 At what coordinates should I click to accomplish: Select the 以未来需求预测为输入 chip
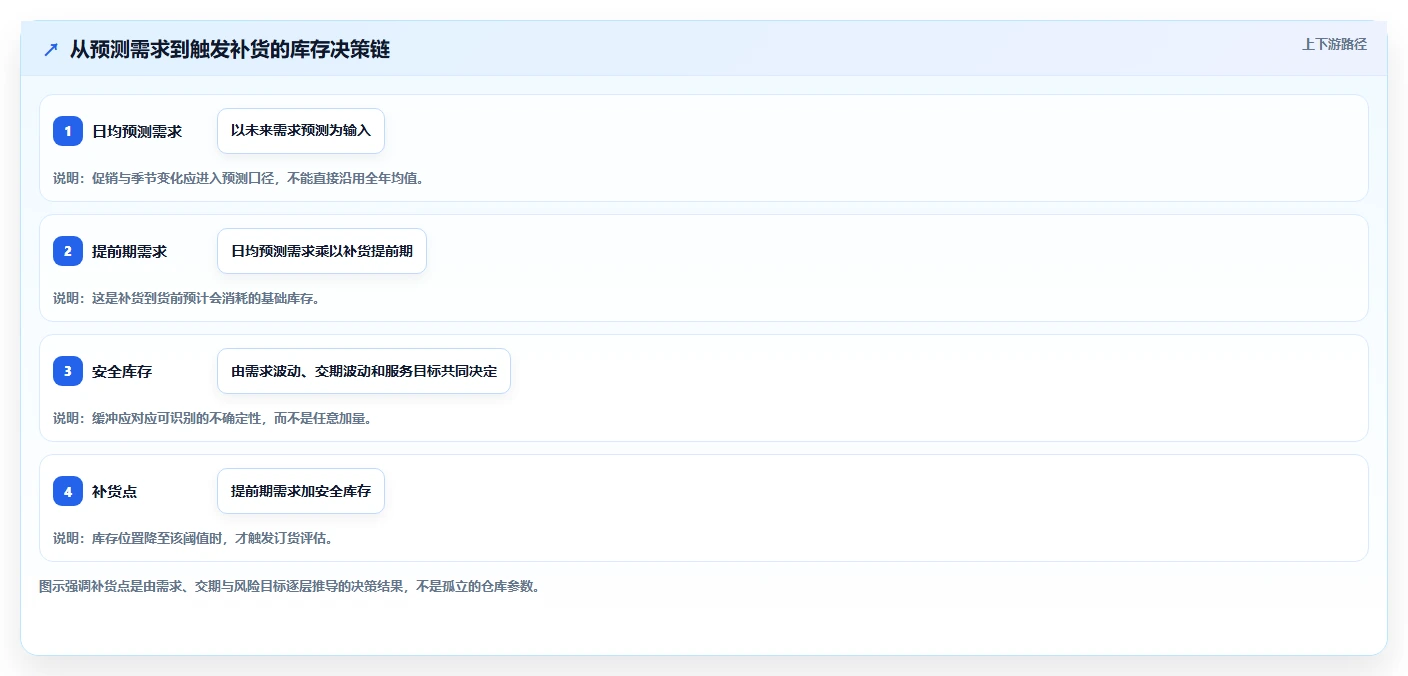click(301, 131)
